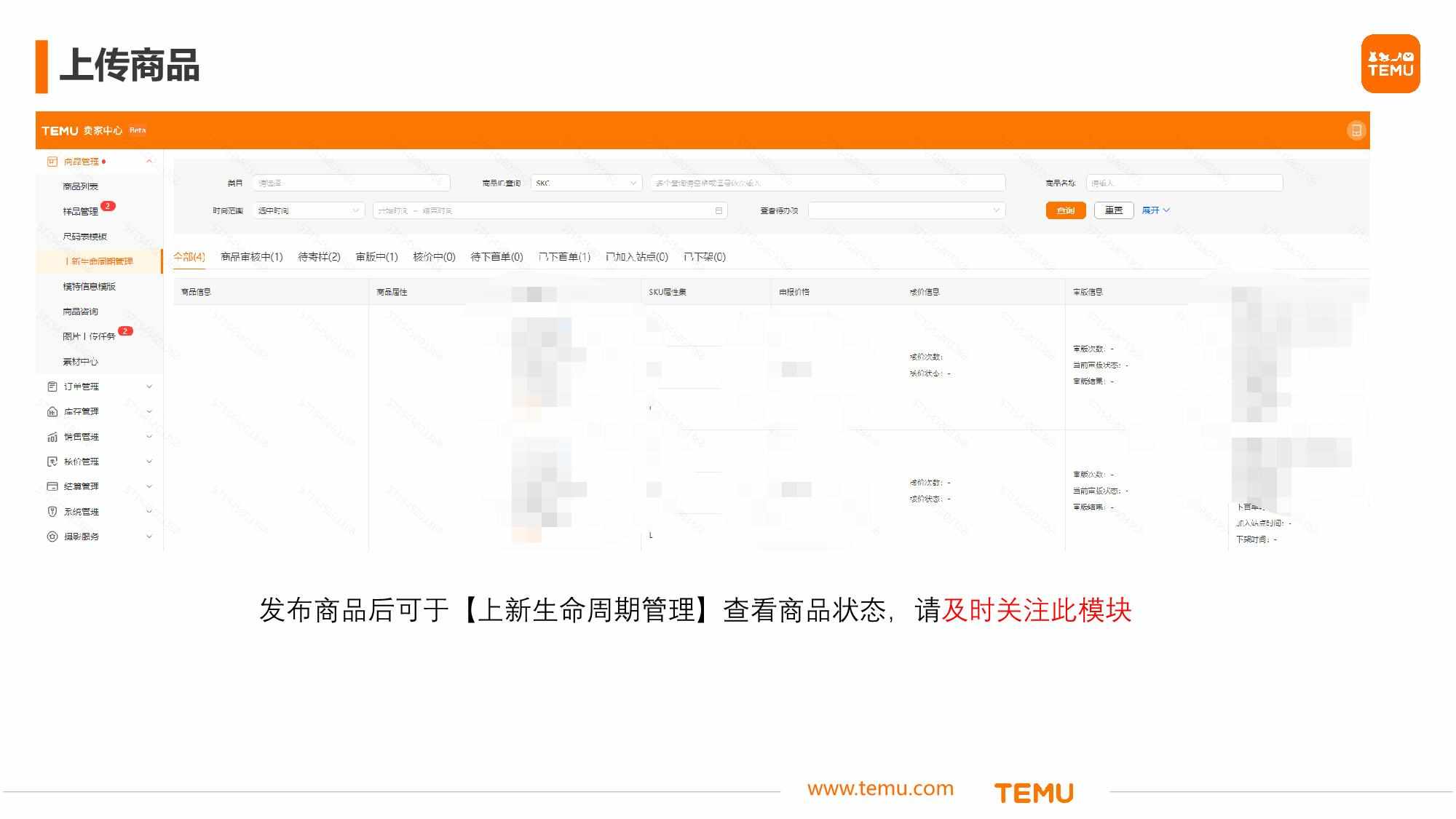Open 上新生命周期管理 in the sidebar
The image size is (1456, 819).
point(99,261)
